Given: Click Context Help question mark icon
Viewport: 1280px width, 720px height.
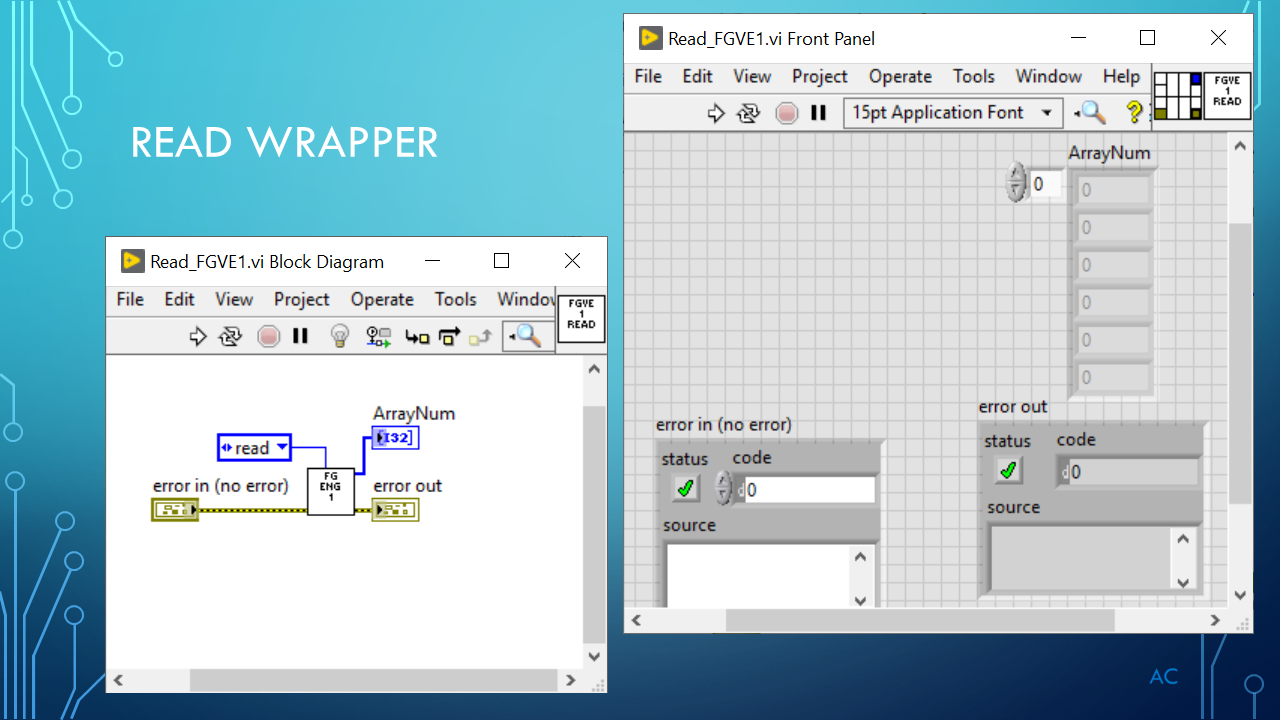Looking at the screenshot, I should (x=1134, y=112).
